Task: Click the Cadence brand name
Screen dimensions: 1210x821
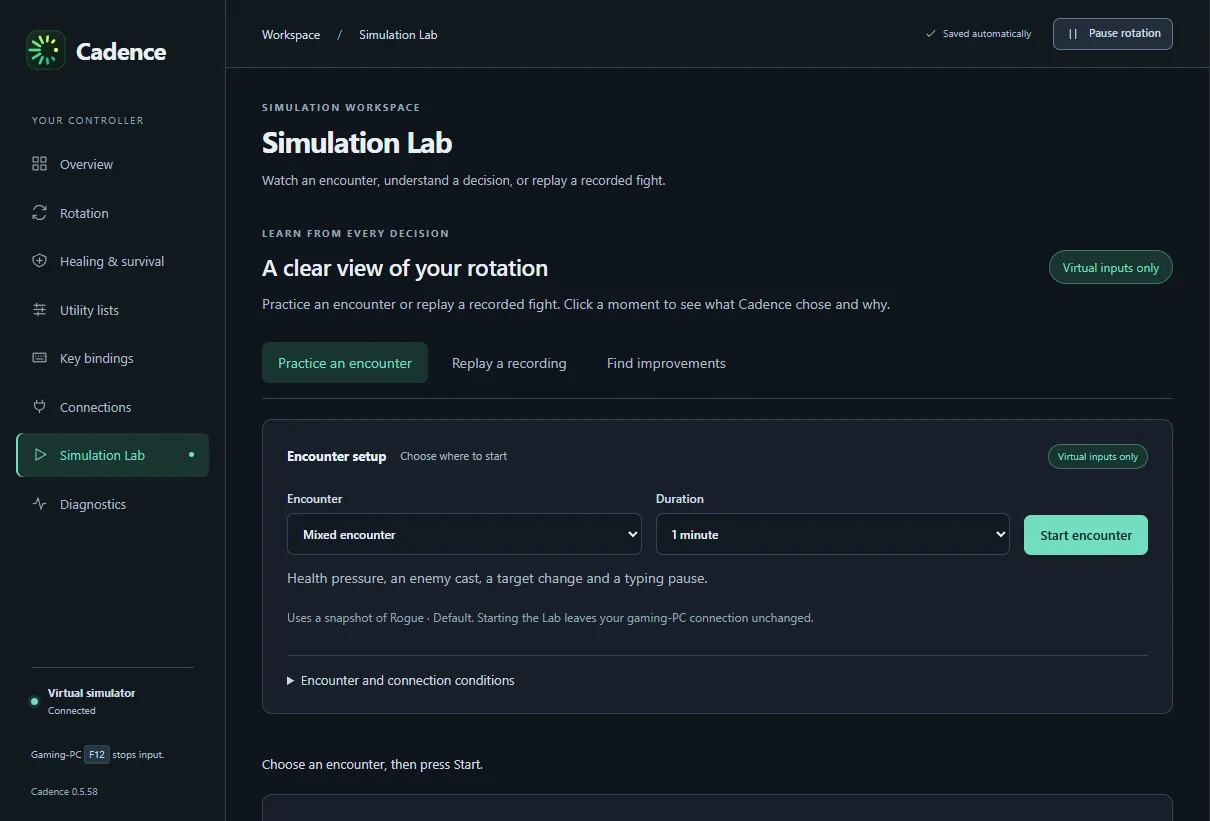Action: click(x=121, y=51)
